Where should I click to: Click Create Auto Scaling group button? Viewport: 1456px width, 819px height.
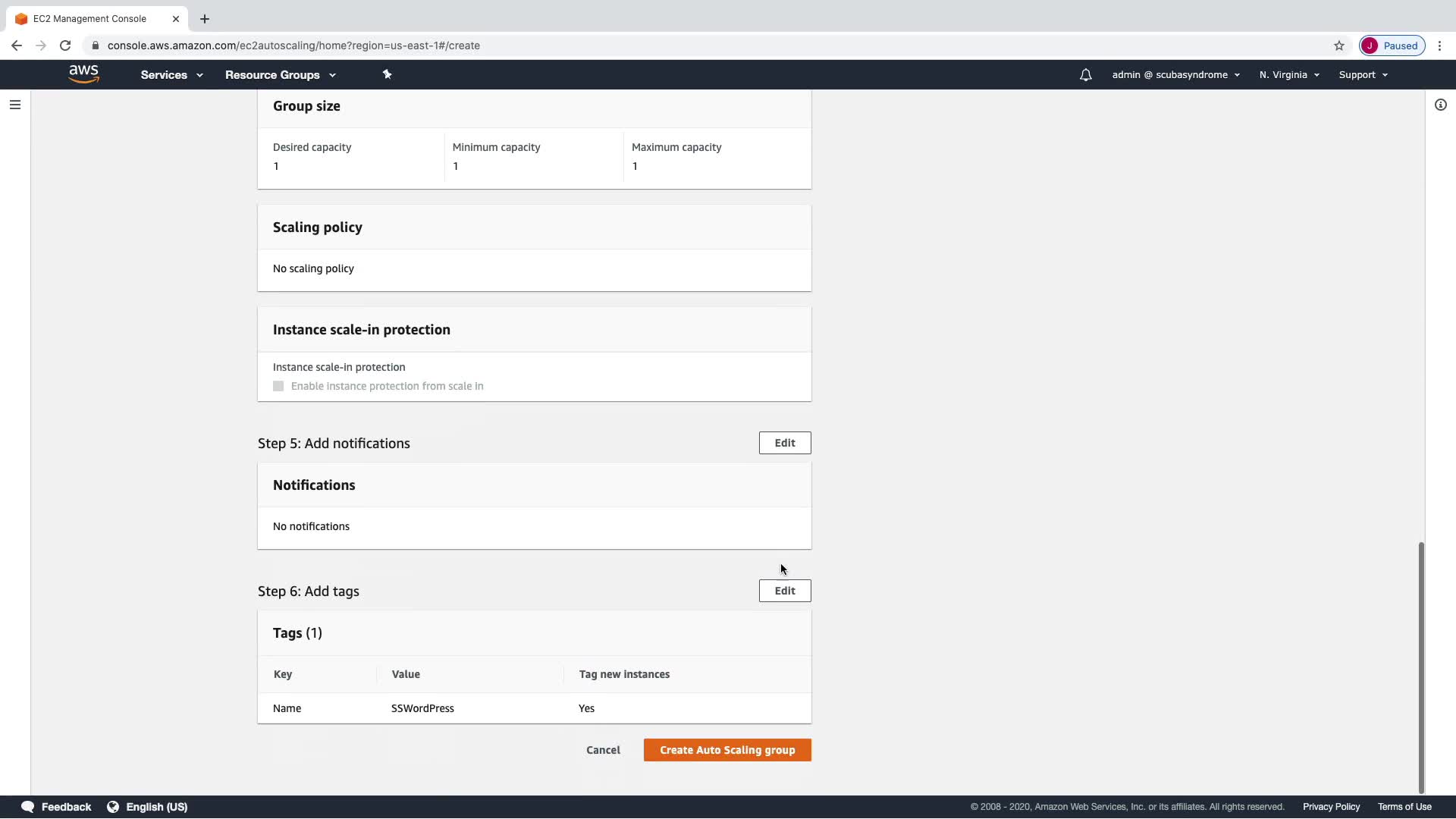726,750
